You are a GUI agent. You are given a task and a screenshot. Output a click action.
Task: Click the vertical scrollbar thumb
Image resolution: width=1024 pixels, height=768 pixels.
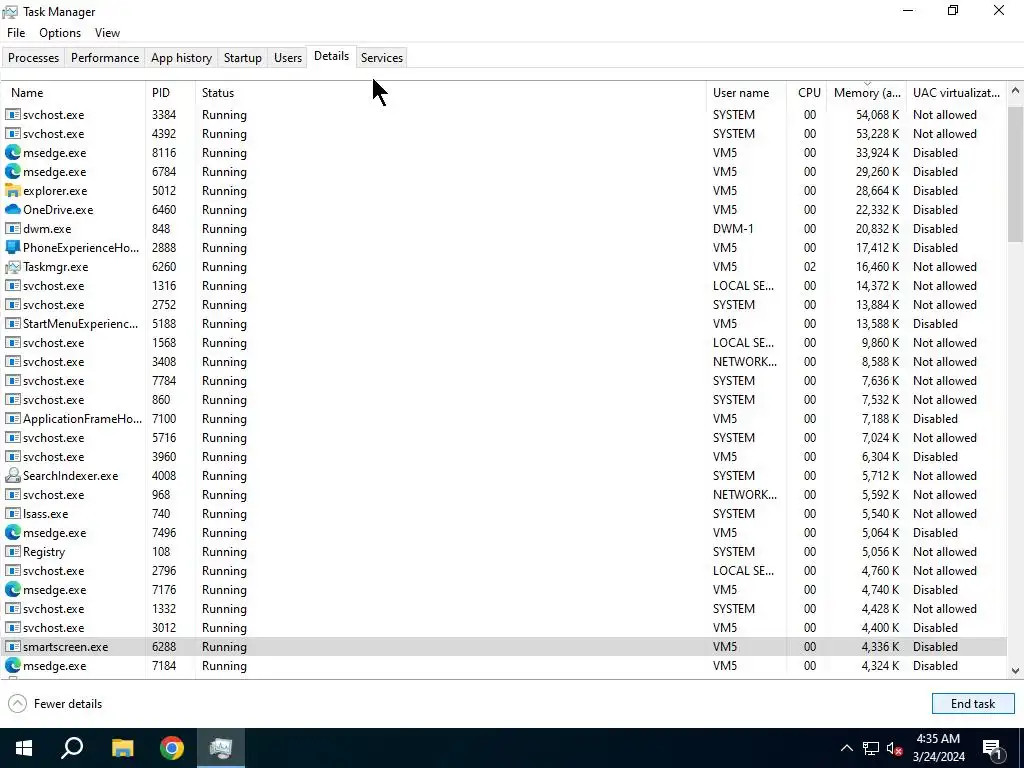(x=1015, y=173)
